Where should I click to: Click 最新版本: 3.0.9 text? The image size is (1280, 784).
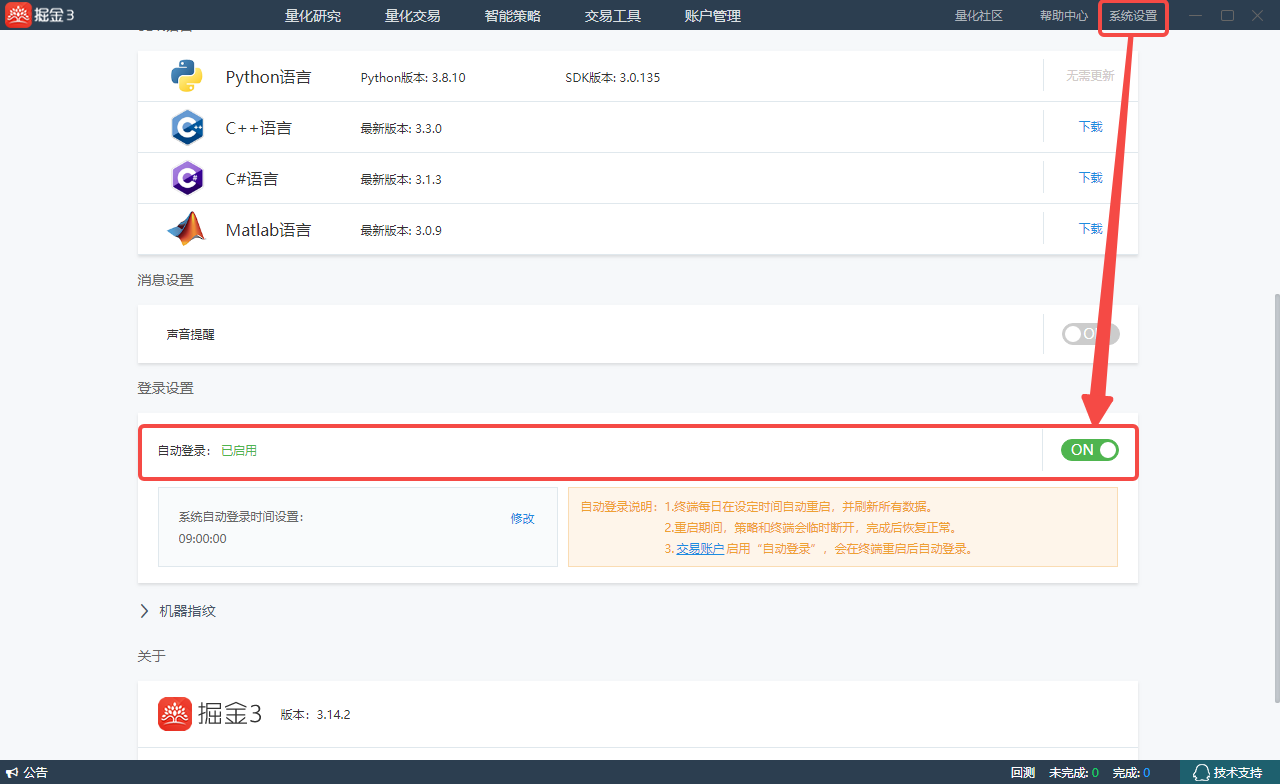[x=401, y=230]
